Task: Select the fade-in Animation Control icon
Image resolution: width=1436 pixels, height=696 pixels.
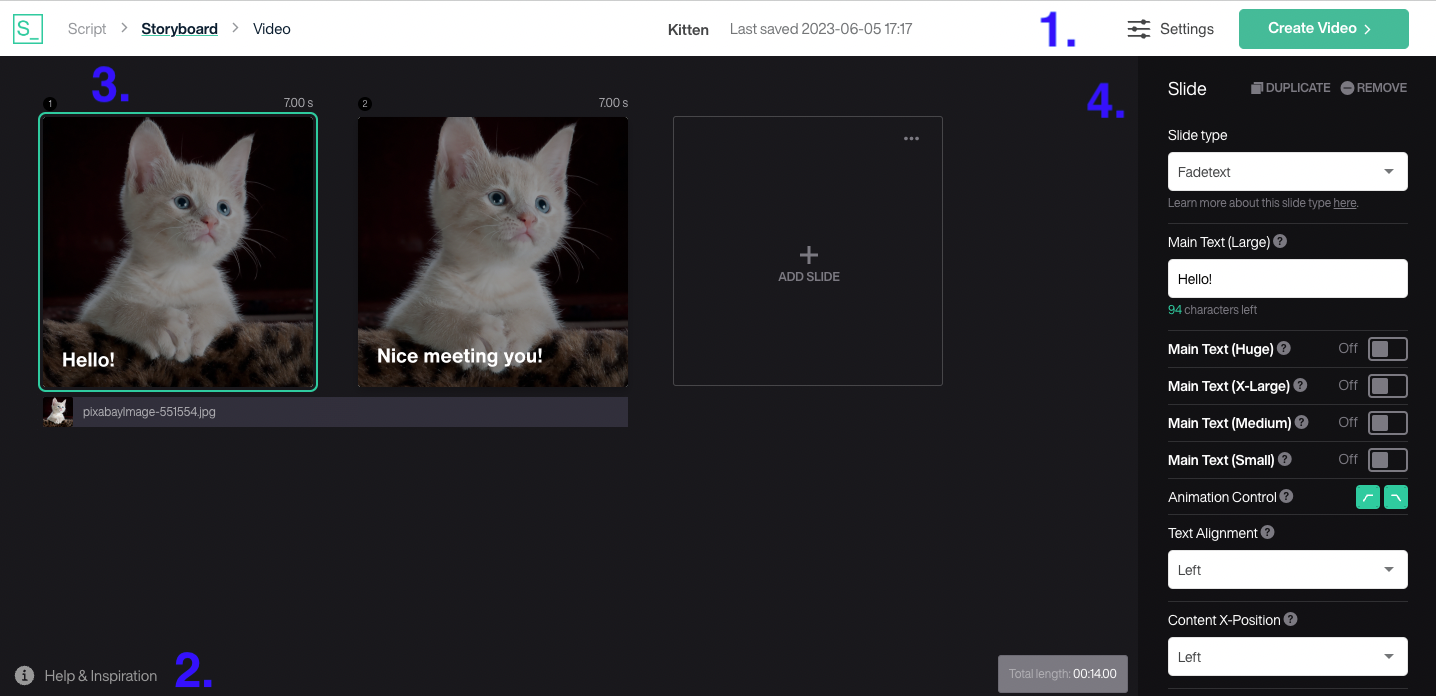Action: 1367,497
